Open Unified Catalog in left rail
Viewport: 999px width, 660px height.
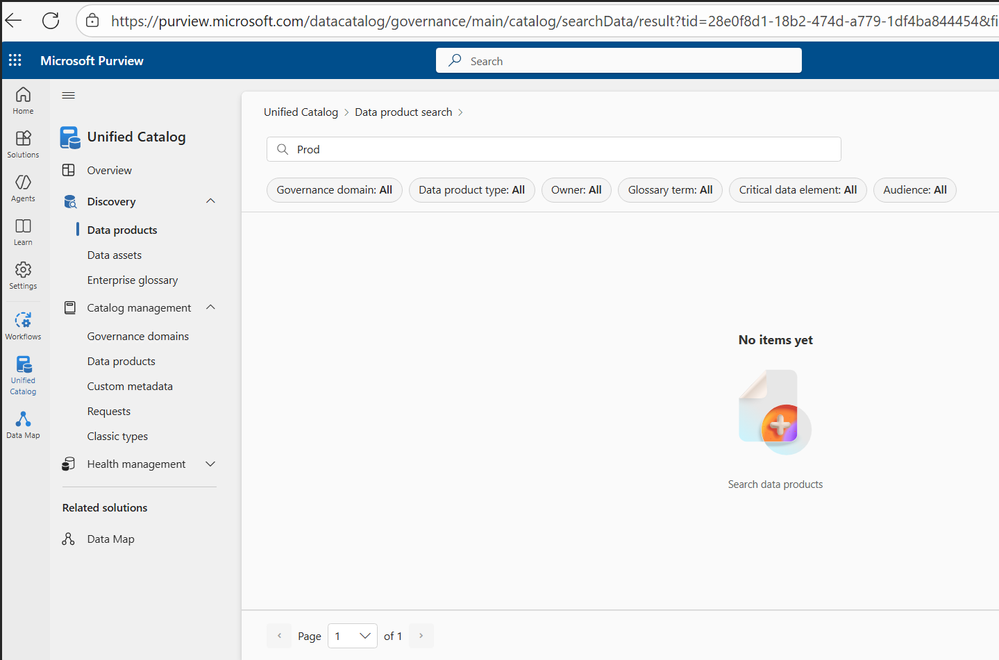click(23, 375)
